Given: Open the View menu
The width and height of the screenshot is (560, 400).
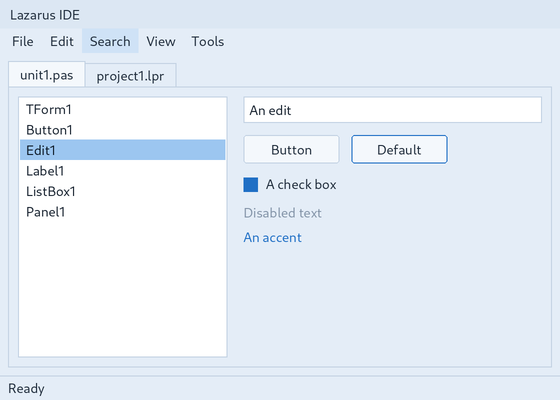Looking at the screenshot, I should 161,41.
